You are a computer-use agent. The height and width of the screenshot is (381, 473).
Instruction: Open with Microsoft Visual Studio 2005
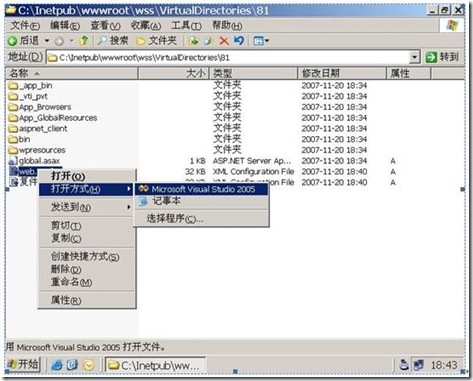tap(201, 189)
